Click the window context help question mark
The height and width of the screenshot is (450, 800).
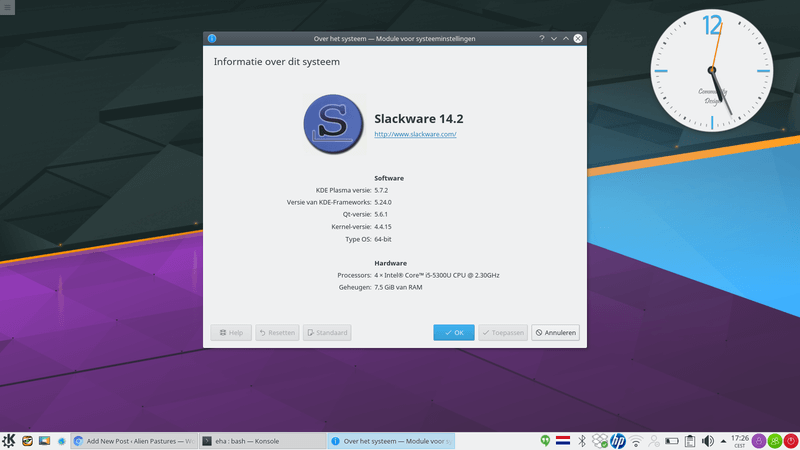click(541, 38)
